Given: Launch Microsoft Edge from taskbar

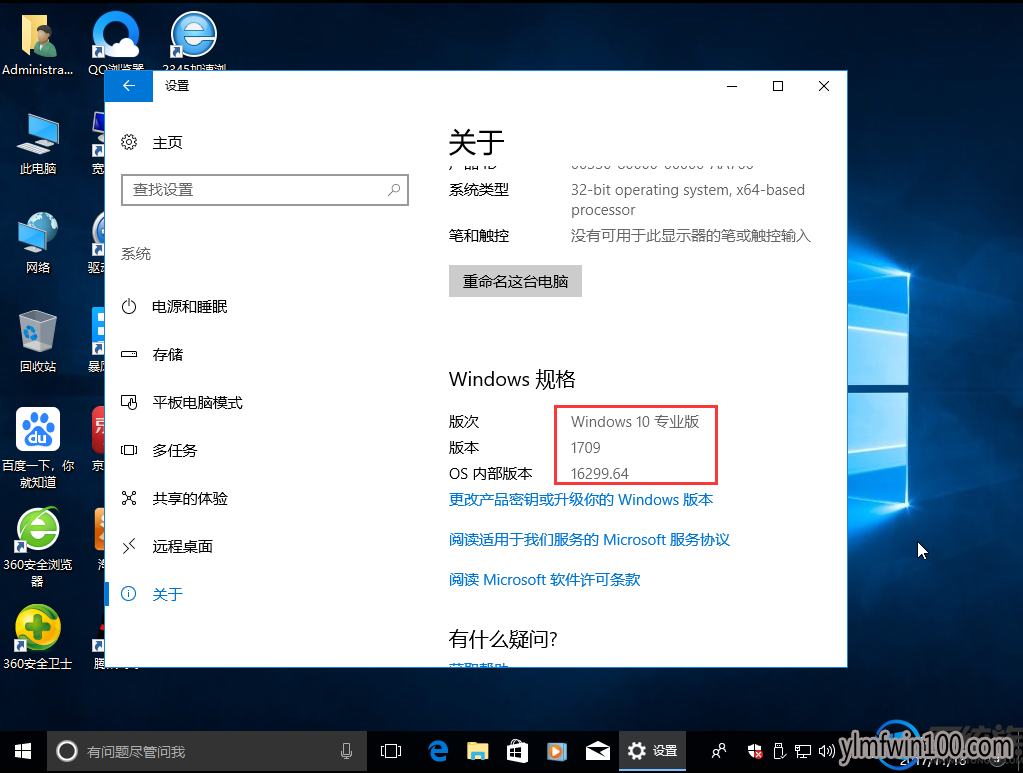Looking at the screenshot, I should pyautogui.click(x=438, y=751).
